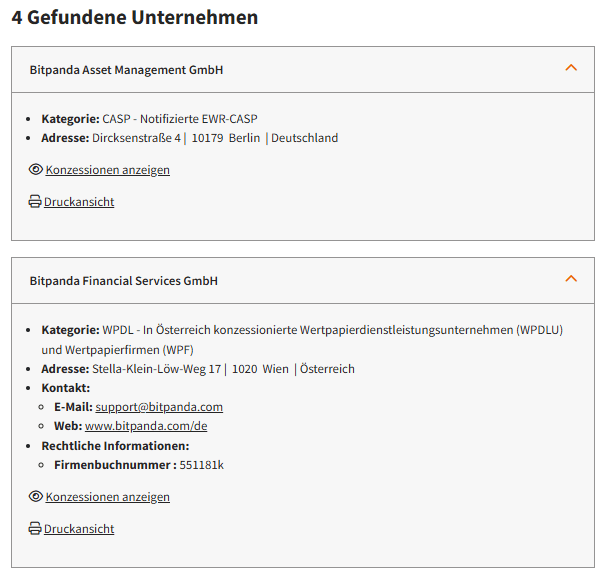This screenshot has width=604, height=574.
Task: Click the 'Rechtliche Informationen:' label
Action: (116, 446)
